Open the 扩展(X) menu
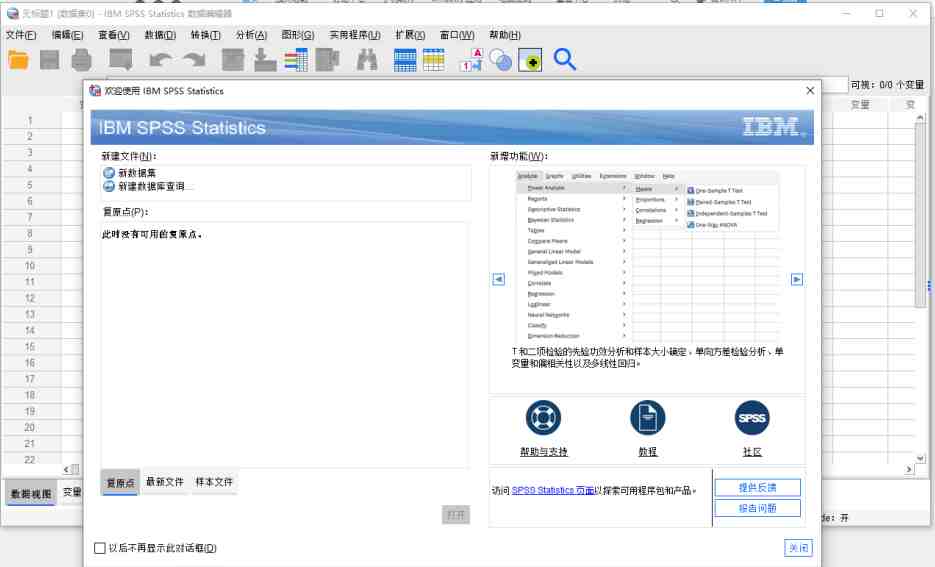This screenshot has height=567, width=935. click(x=410, y=35)
